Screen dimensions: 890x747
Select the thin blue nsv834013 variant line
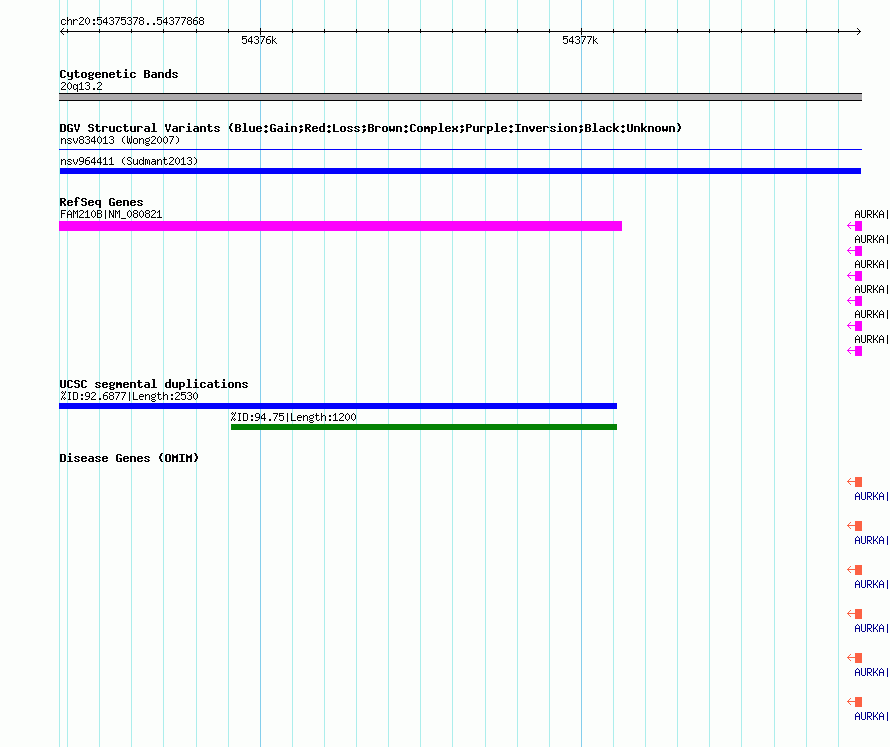coord(460,150)
